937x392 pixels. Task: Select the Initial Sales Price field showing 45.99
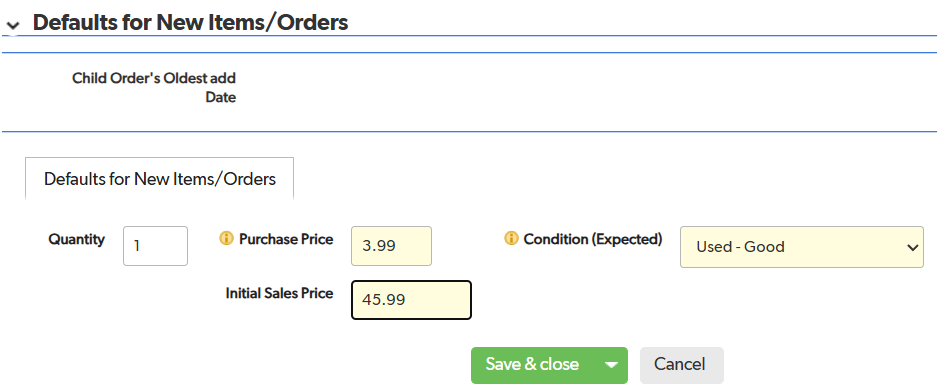[411, 299]
